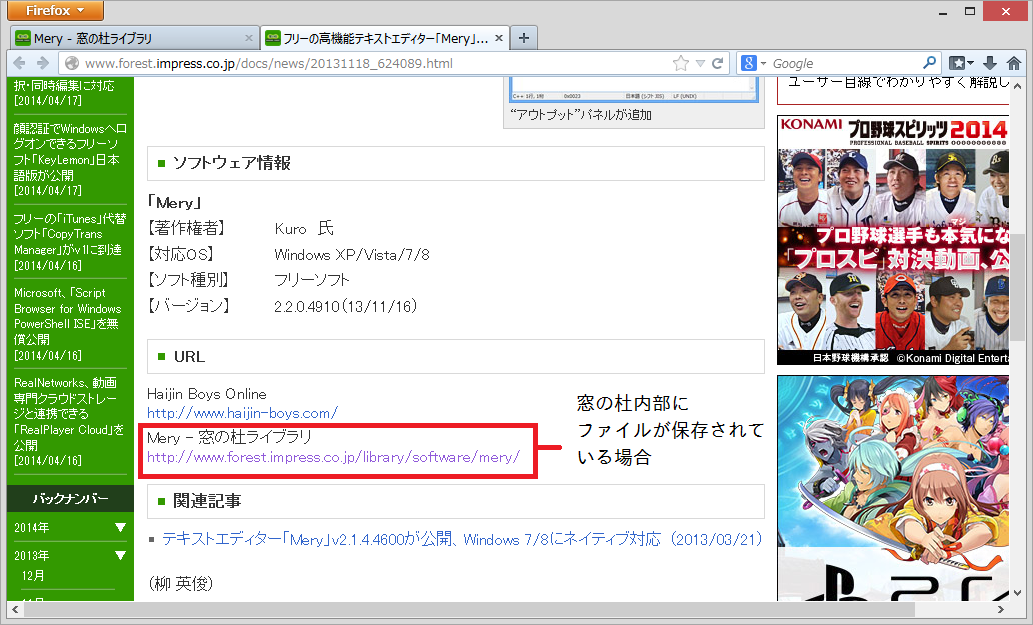Click the 'バックナンバー' sidebar heading

70,499
